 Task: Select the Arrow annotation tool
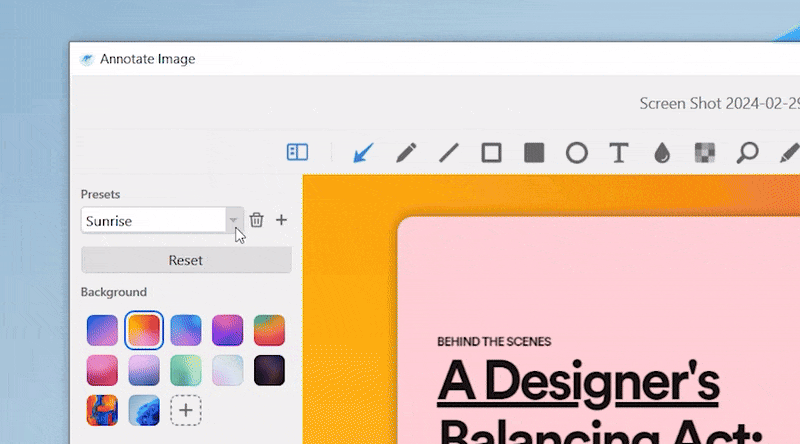363,153
